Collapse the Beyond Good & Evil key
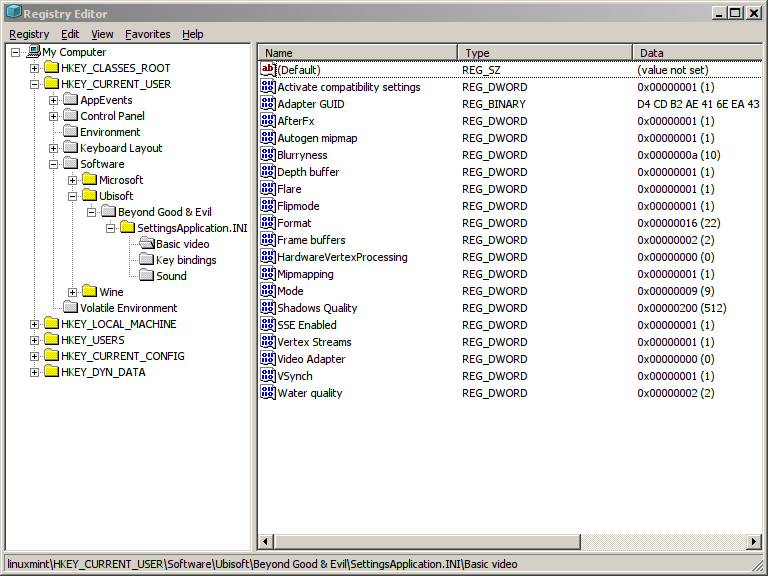 tap(92, 212)
